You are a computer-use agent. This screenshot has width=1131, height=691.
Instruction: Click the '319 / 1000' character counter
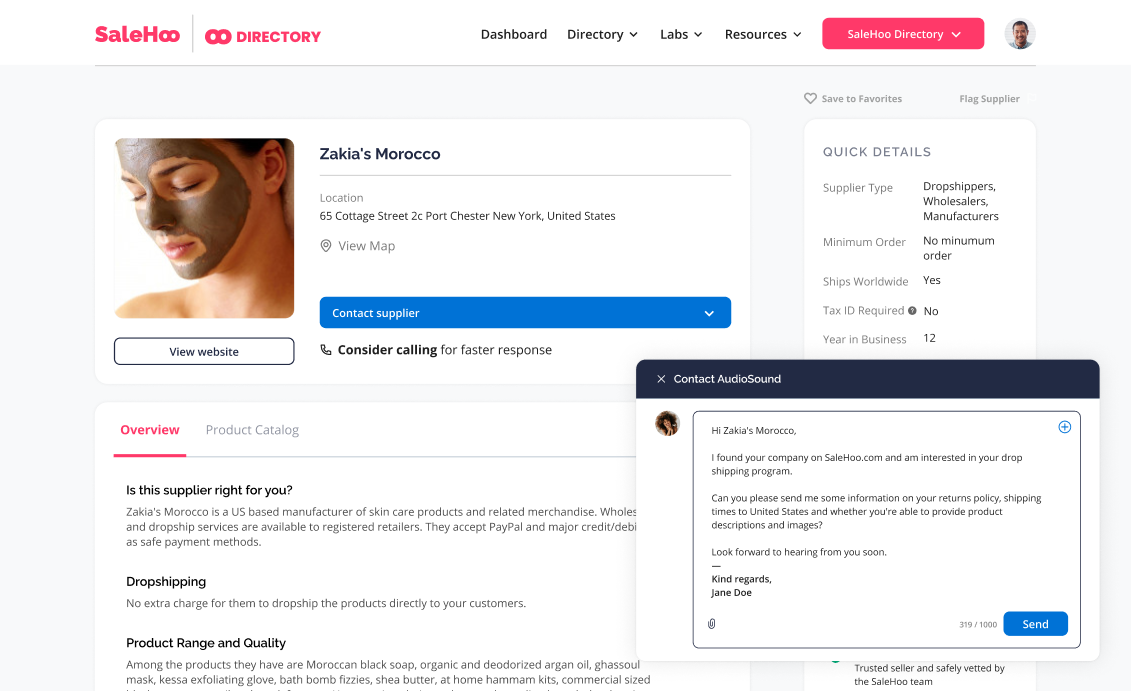[x=977, y=625]
